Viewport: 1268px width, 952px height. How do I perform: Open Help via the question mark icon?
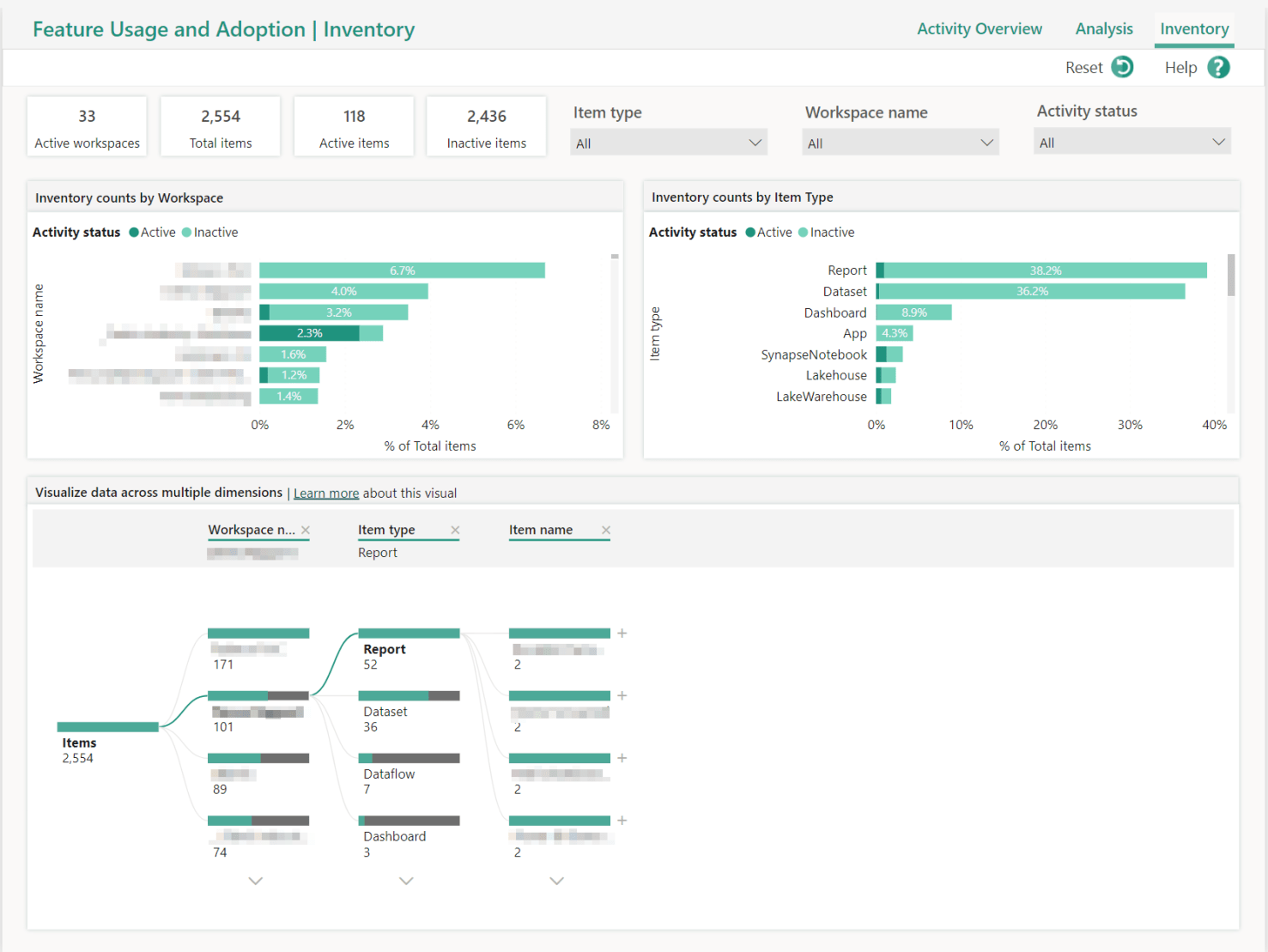(x=1218, y=67)
